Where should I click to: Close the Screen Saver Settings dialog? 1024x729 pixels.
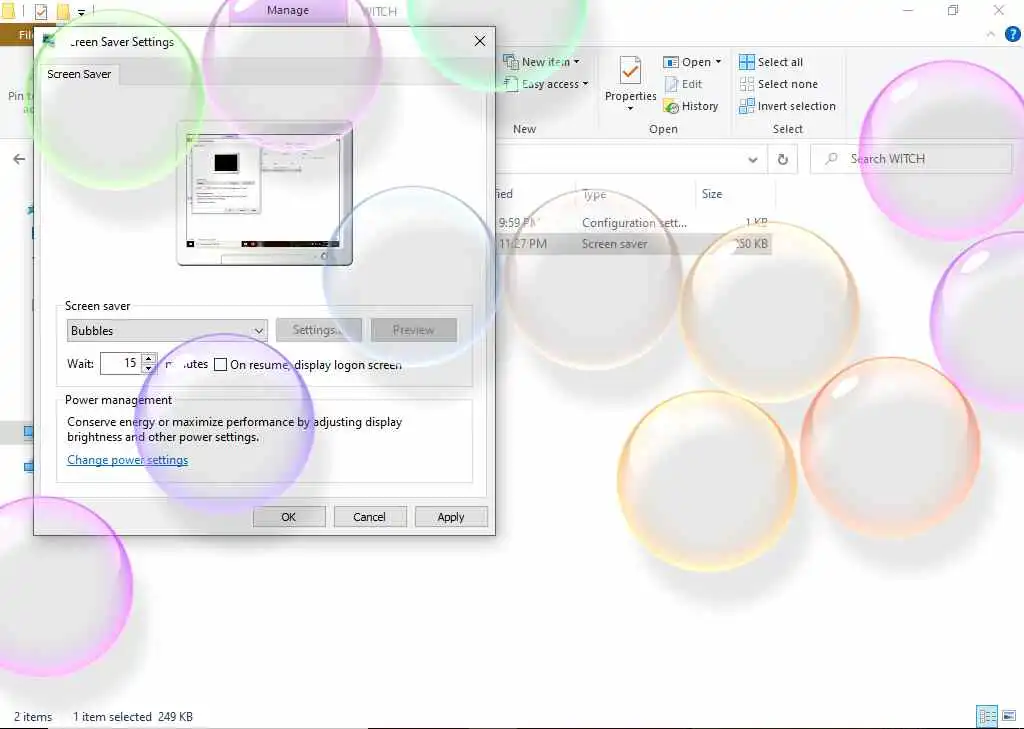480,41
